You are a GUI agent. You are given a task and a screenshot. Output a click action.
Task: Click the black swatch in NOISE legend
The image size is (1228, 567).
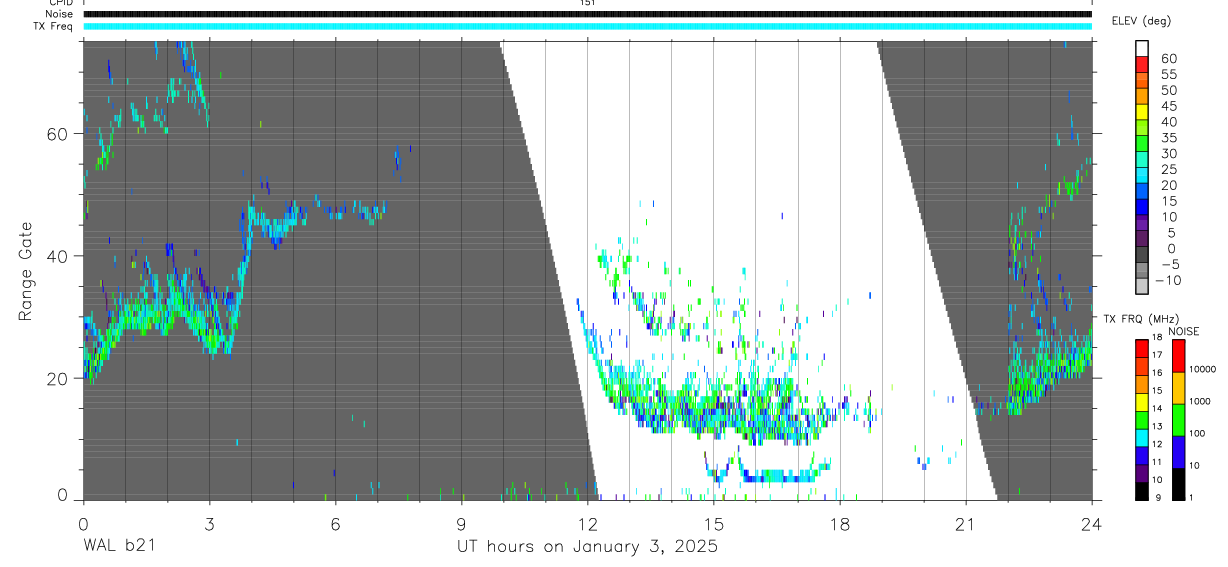point(1178,484)
